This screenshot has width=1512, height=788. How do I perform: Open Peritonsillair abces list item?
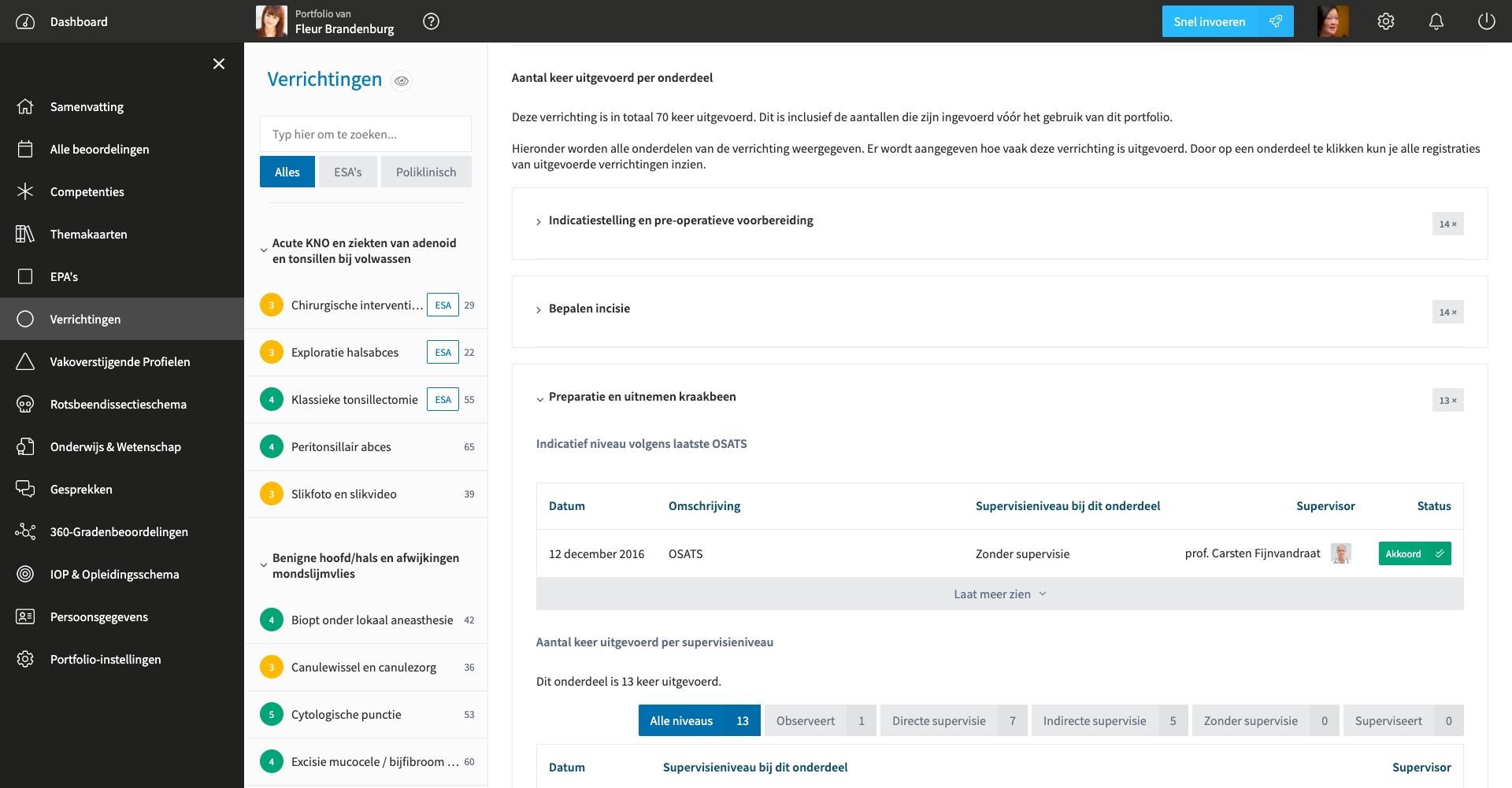[365, 446]
